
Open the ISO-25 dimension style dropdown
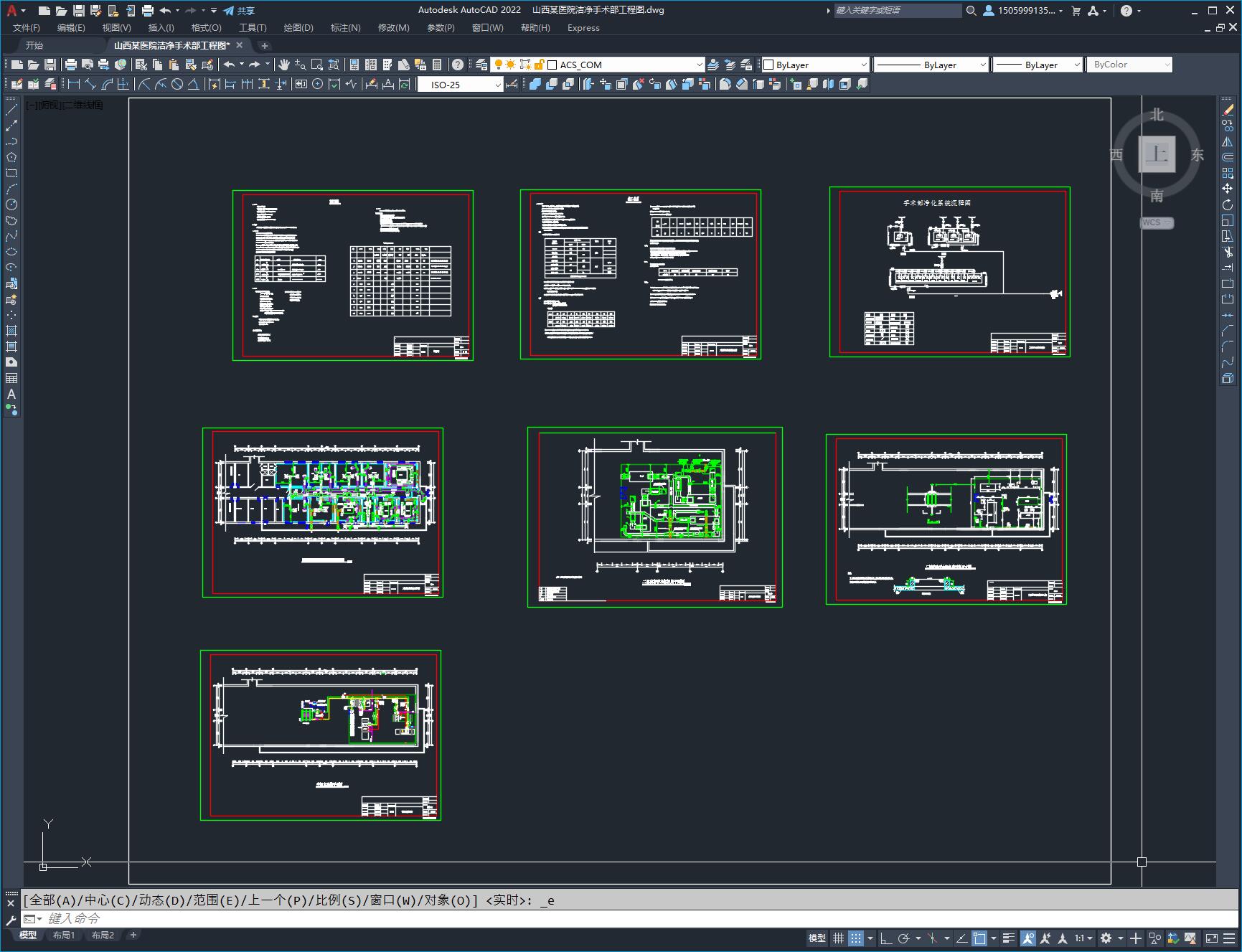(461, 85)
